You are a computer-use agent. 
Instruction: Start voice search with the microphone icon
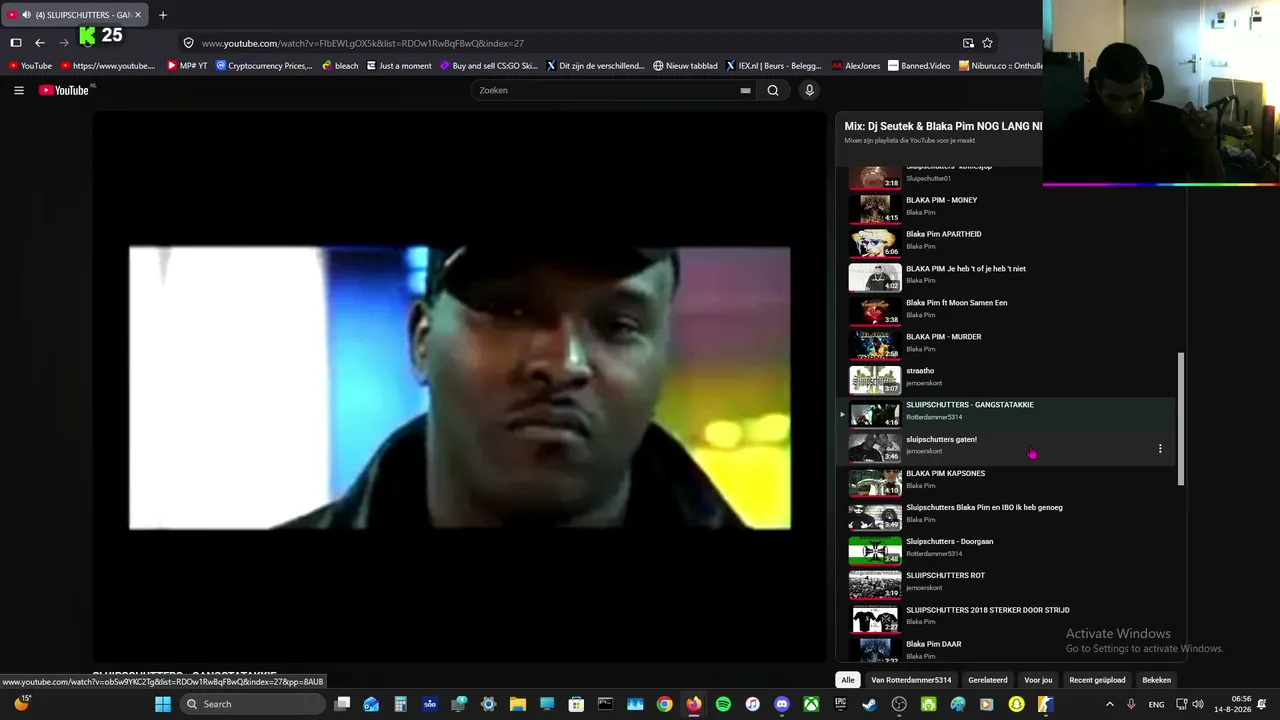click(x=810, y=90)
